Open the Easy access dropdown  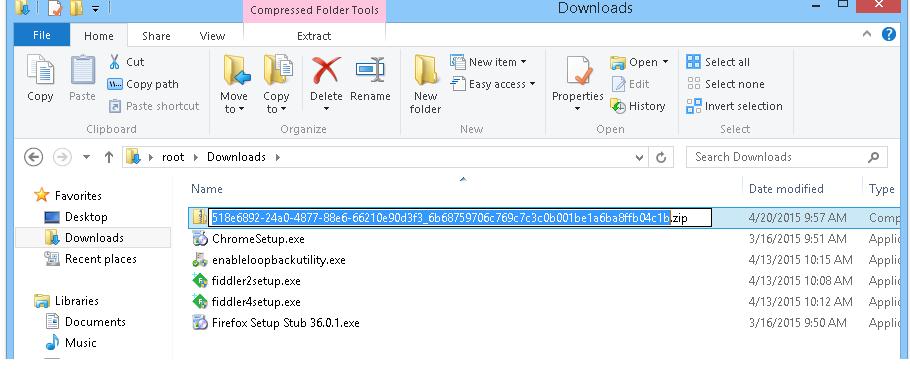click(x=492, y=84)
